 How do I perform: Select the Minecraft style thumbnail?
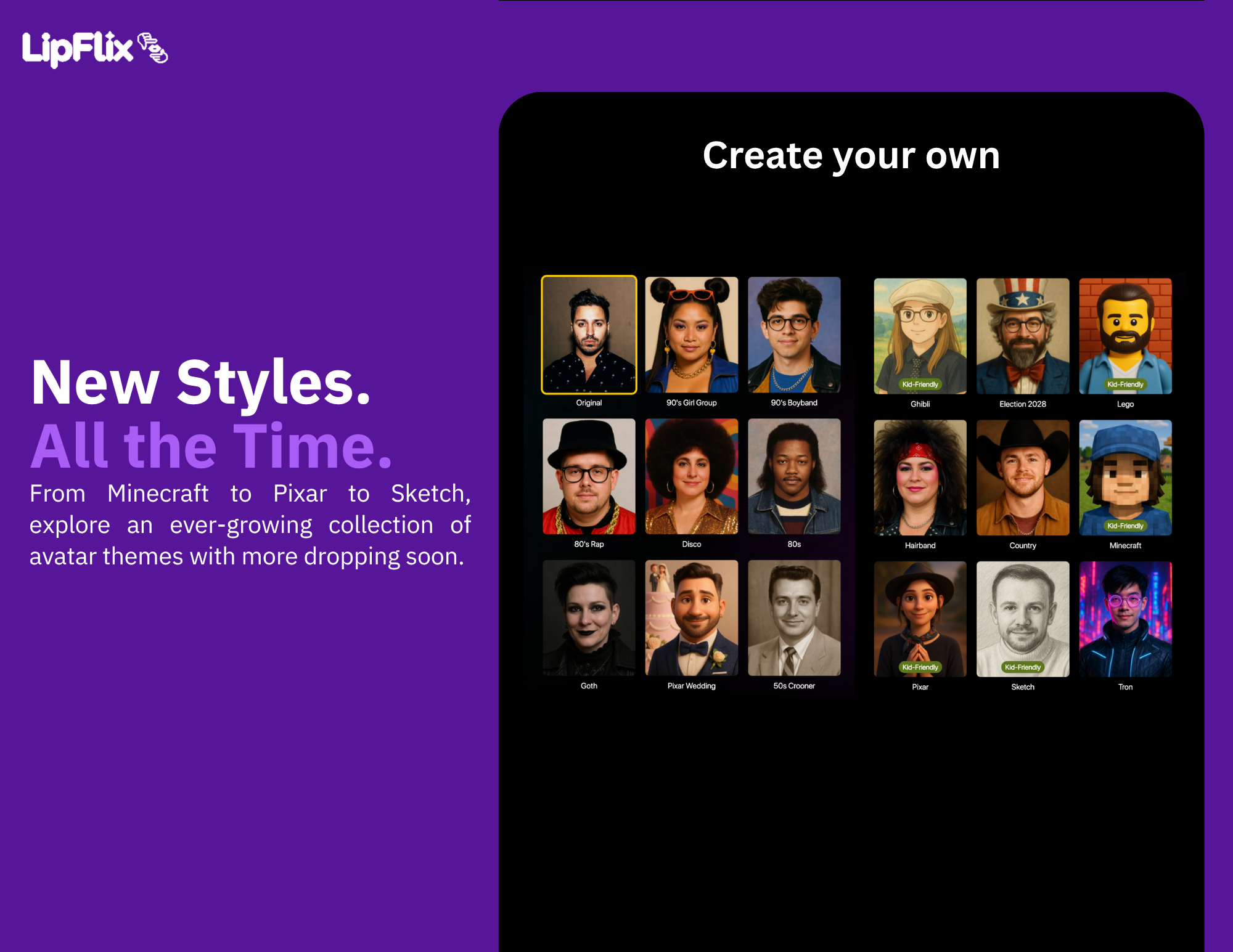coord(1125,478)
